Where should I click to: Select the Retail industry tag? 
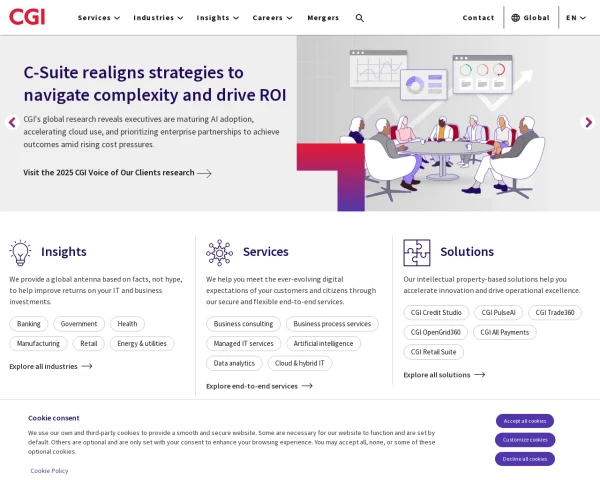(89, 343)
